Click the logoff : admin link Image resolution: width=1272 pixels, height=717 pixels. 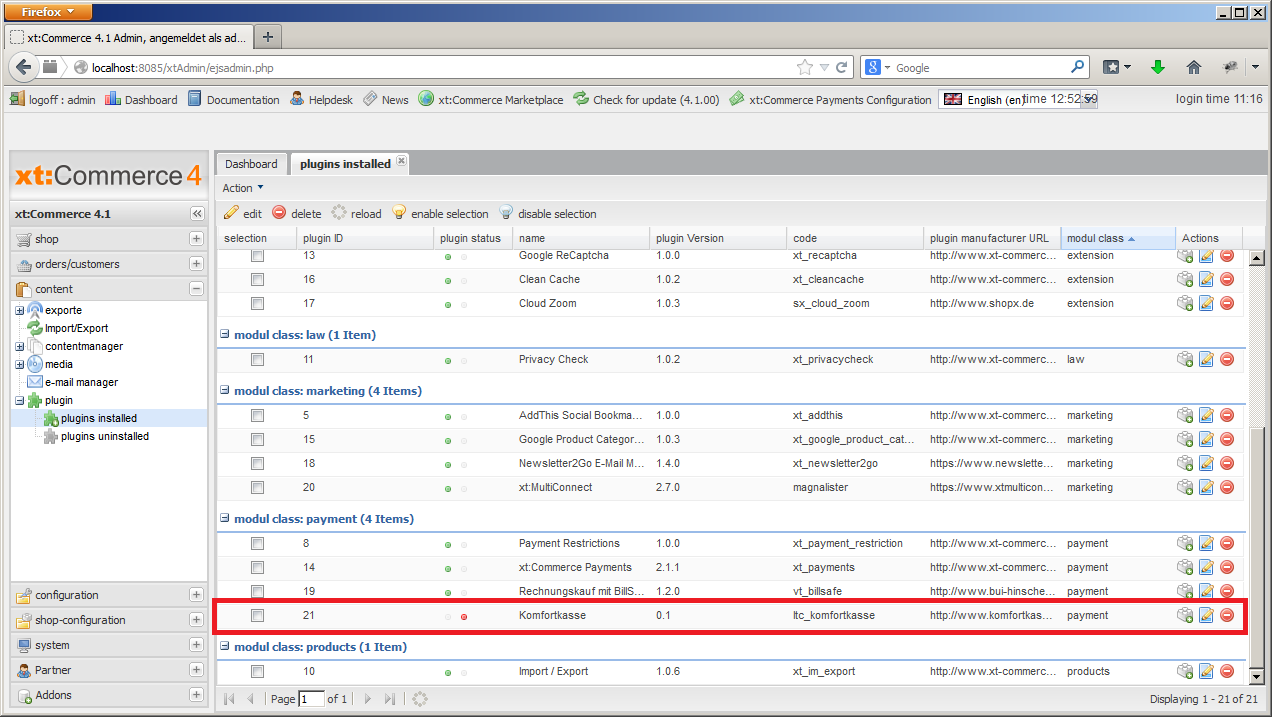click(53, 99)
